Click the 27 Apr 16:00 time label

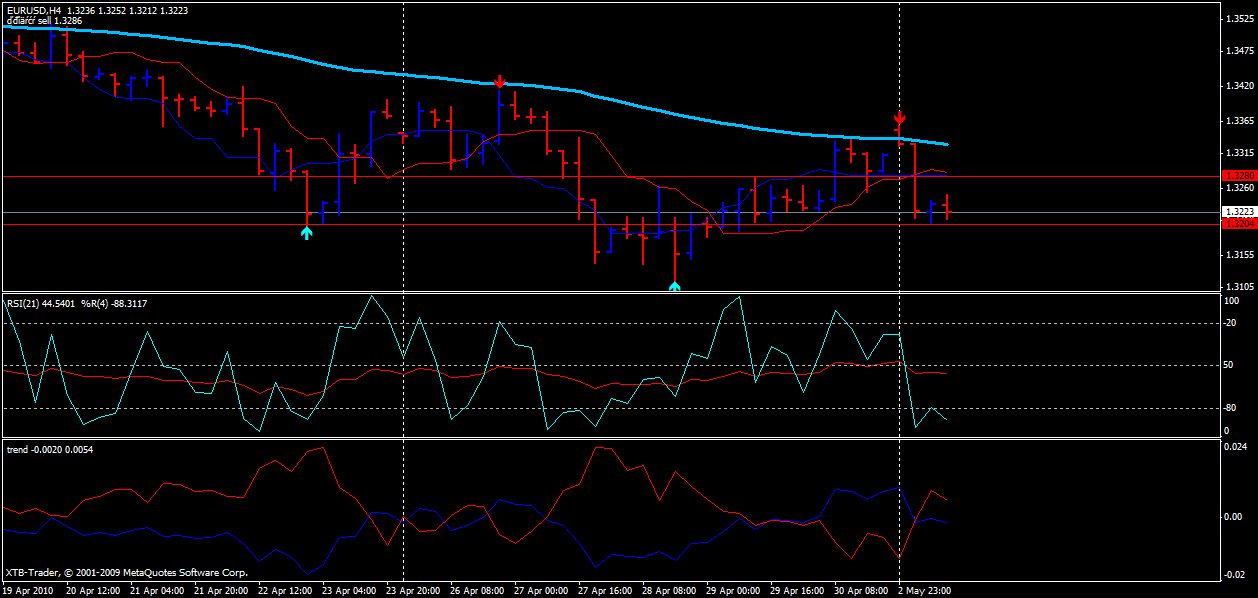[x=605, y=591]
